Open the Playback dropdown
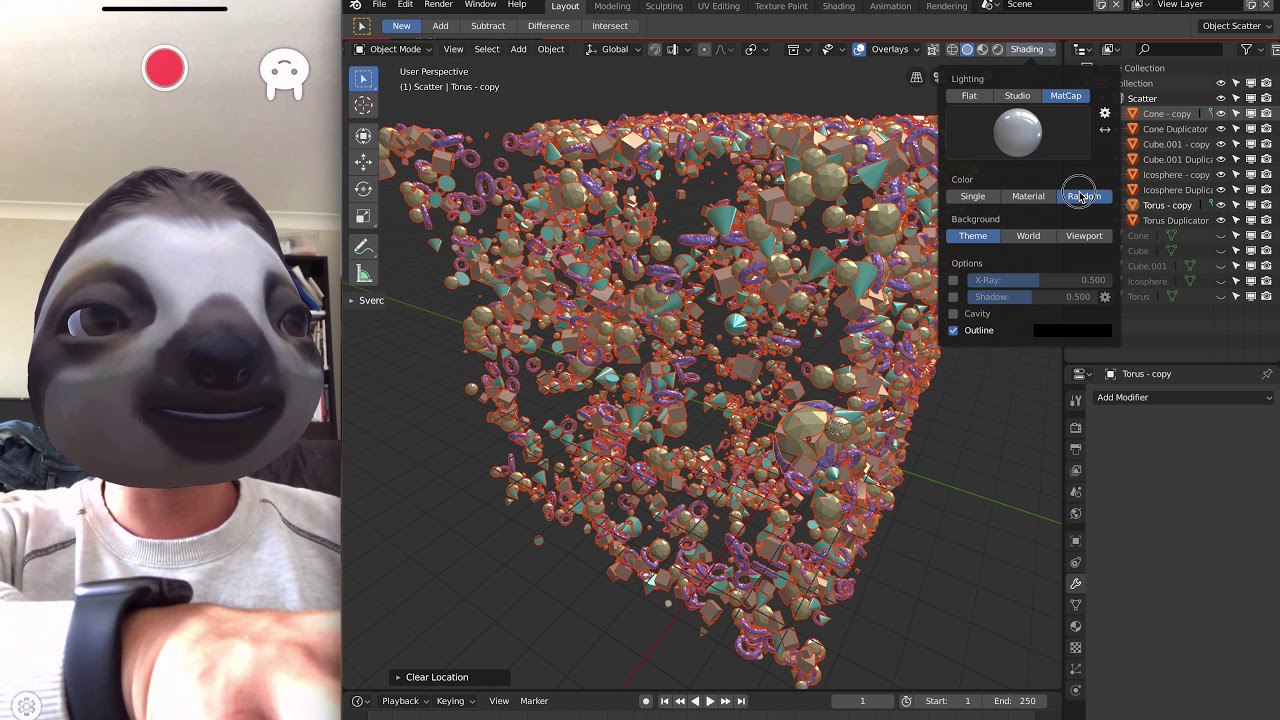The width and height of the screenshot is (1280, 720). (x=405, y=701)
